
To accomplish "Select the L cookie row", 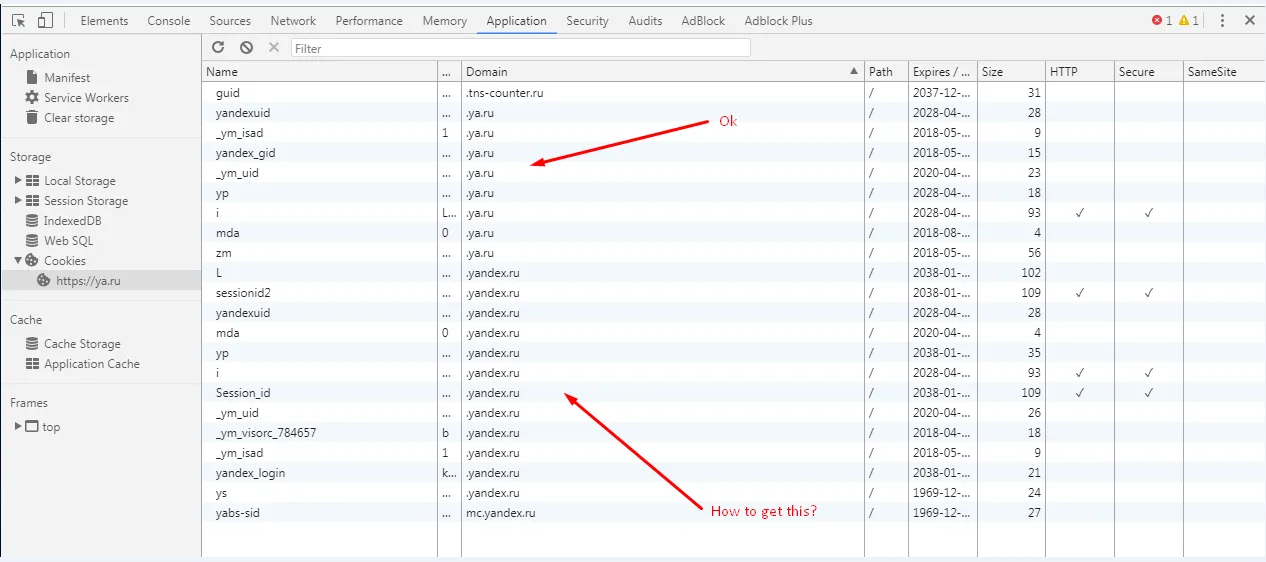I will point(733,272).
